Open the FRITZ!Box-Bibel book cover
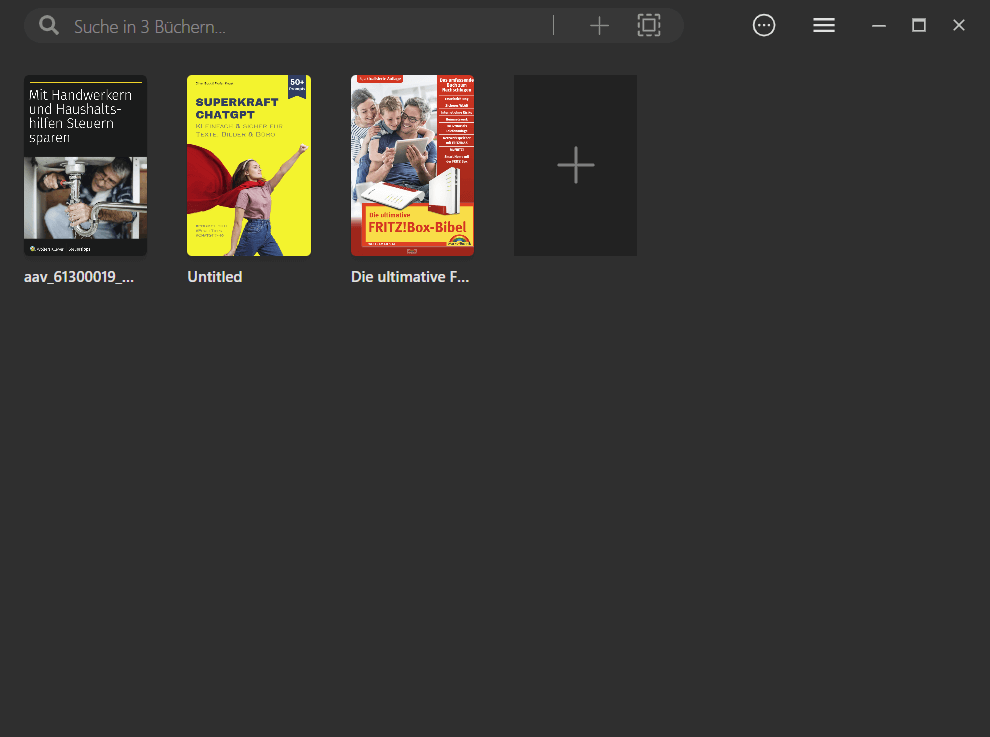Image resolution: width=990 pixels, height=737 pixels. pyautogui.click(x=412, y=164)
